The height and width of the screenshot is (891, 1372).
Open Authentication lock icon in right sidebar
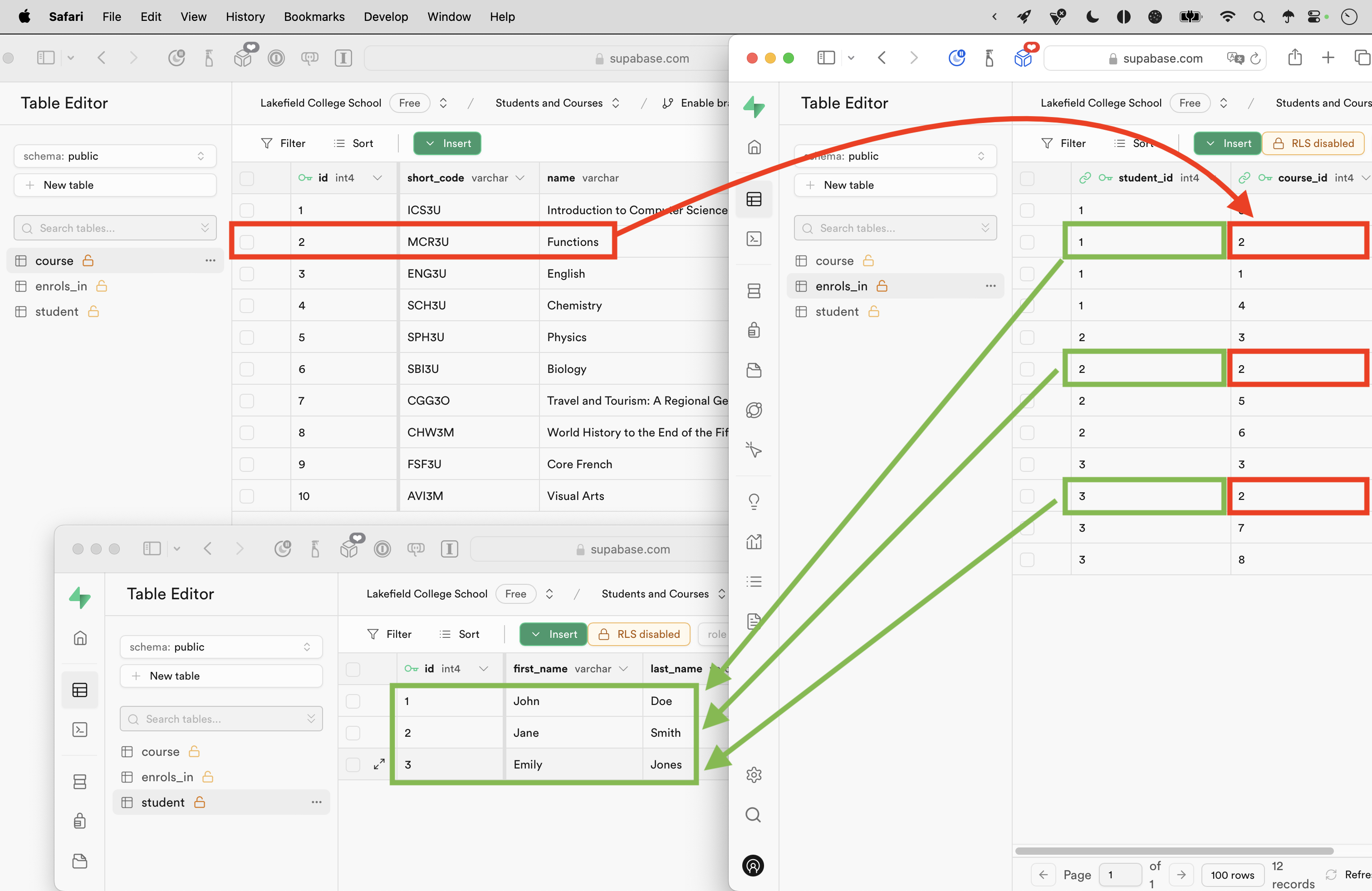[754, 330]
